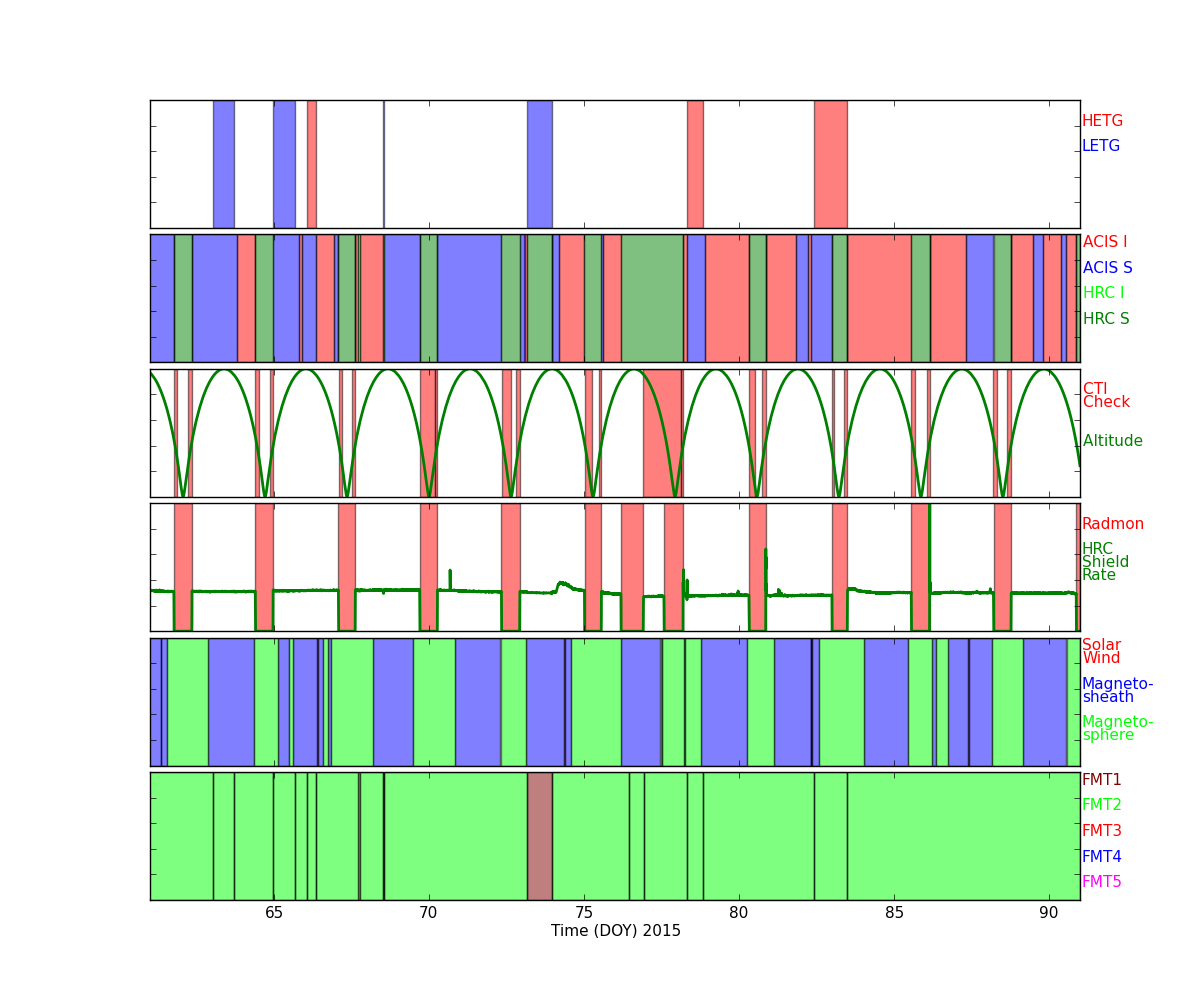Image resolution: width=1200 pixels, height=1000 pixels.
Task: Click the brown FMT1 block in bottom panel
Action: tap(539, 836)
